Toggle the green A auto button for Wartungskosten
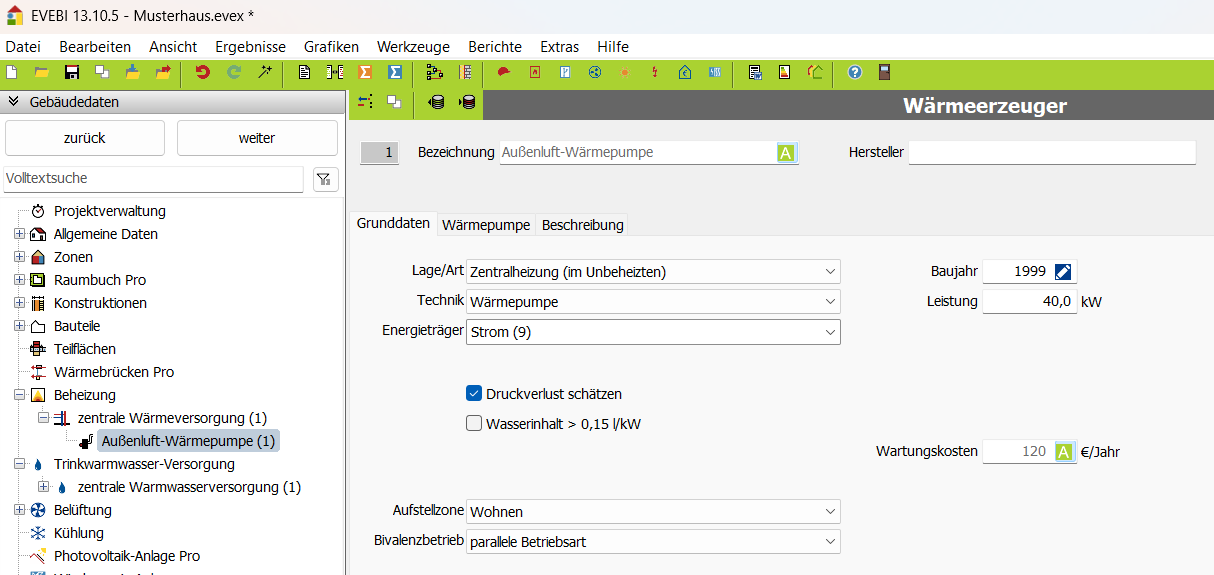Image resolution: width=1214 pixels, height=575 pixels. pos(1064,452)
